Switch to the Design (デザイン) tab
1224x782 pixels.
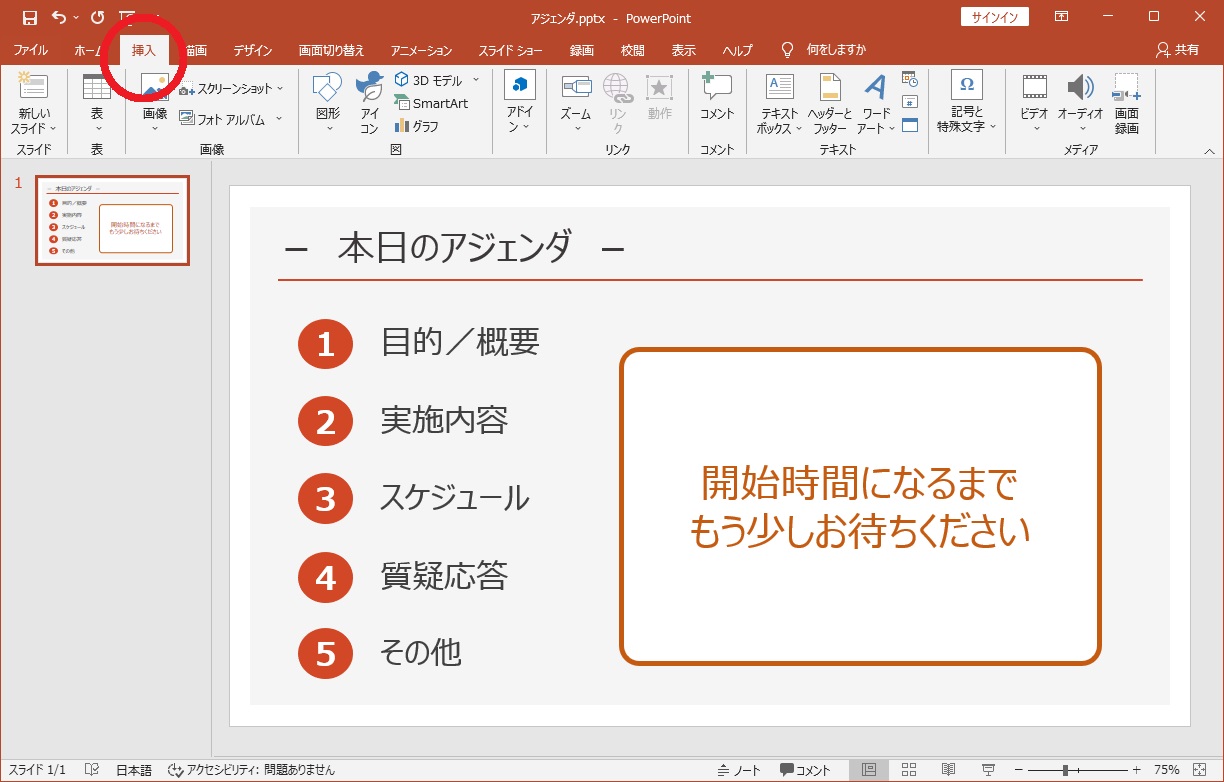[x=253, y=50]
